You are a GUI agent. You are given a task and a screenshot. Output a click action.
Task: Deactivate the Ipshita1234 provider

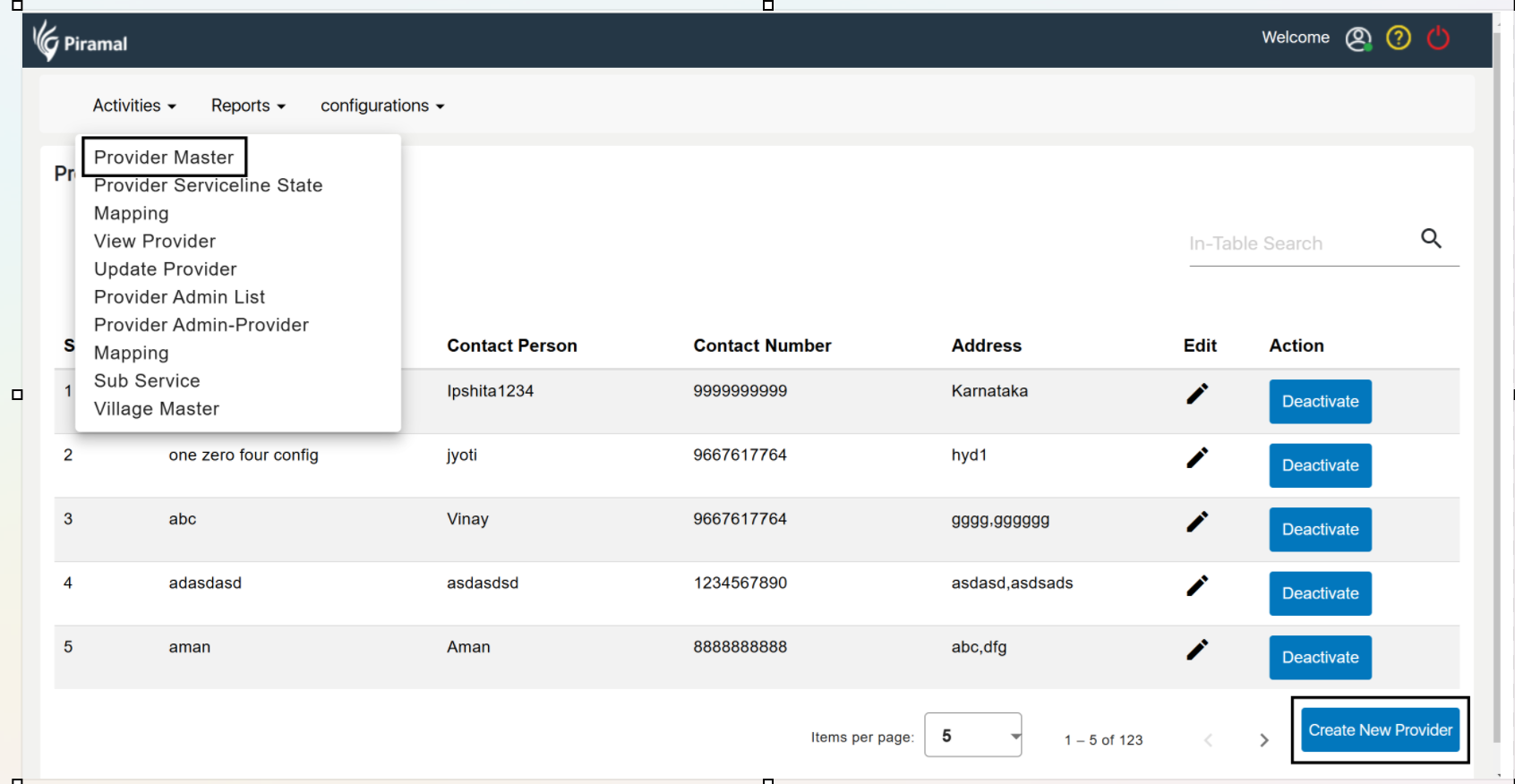coord(1320,402)
